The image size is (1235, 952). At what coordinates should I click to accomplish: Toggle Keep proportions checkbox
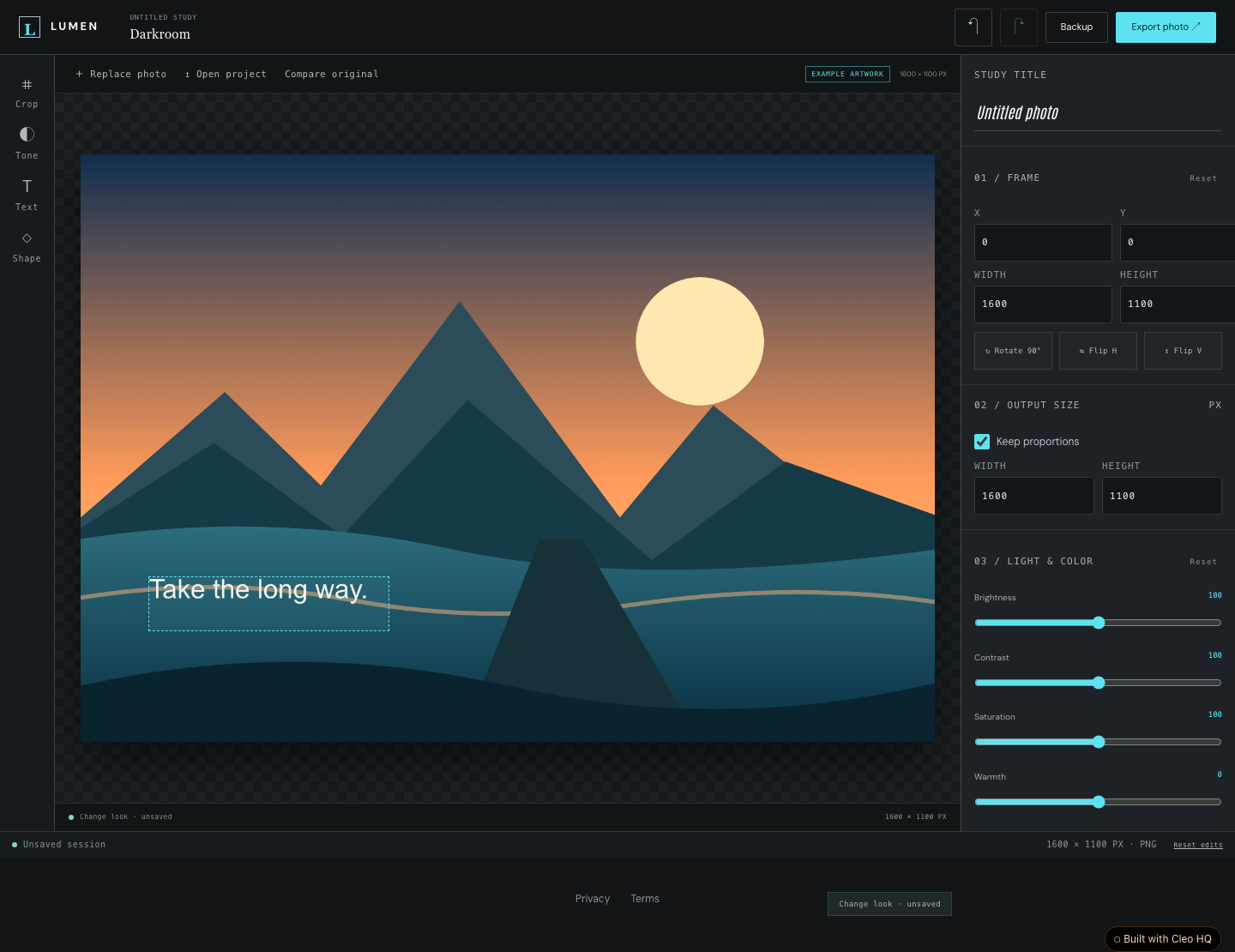click(x=982, y=442)
